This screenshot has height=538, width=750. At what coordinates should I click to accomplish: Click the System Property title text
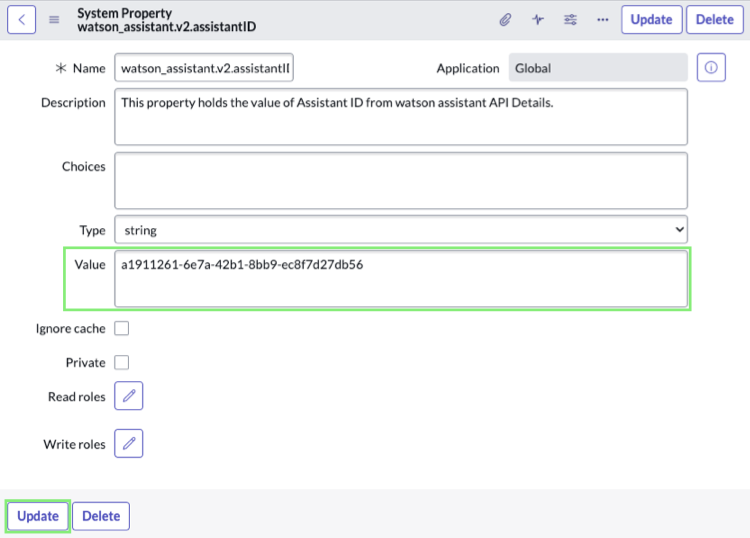(124, 13)
